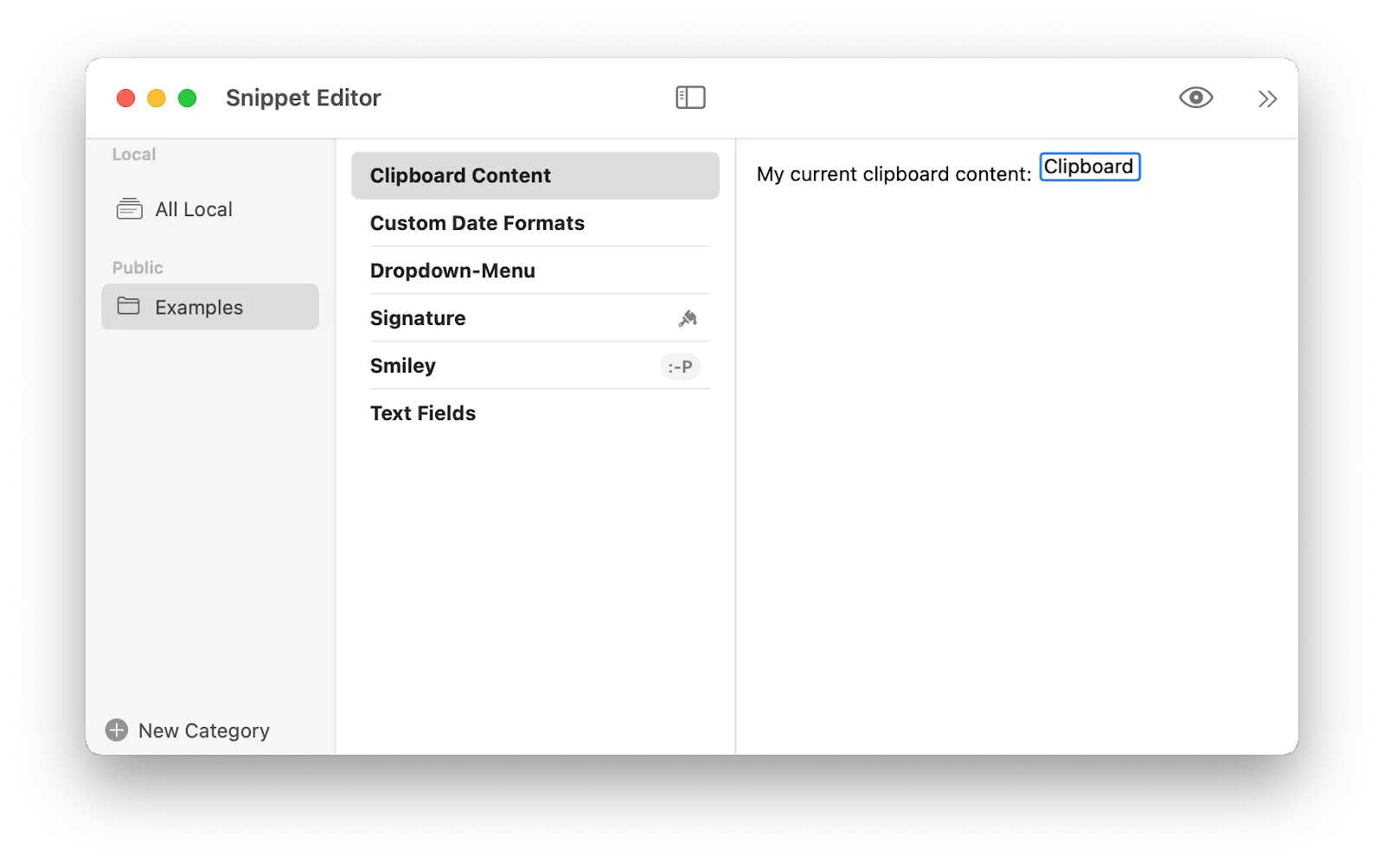Open the Signature snippet
The width and height of the screenshot is (1384, 868).
[x=418, y=317]
